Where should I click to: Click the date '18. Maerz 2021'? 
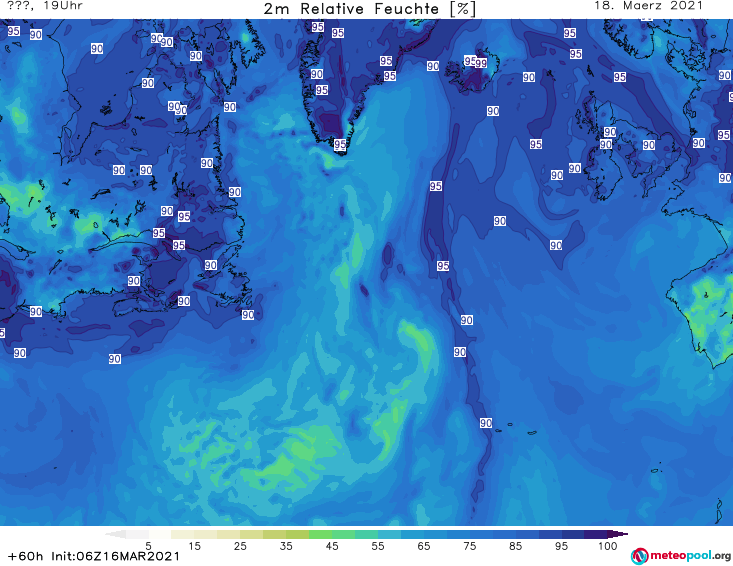coord(648,6)
